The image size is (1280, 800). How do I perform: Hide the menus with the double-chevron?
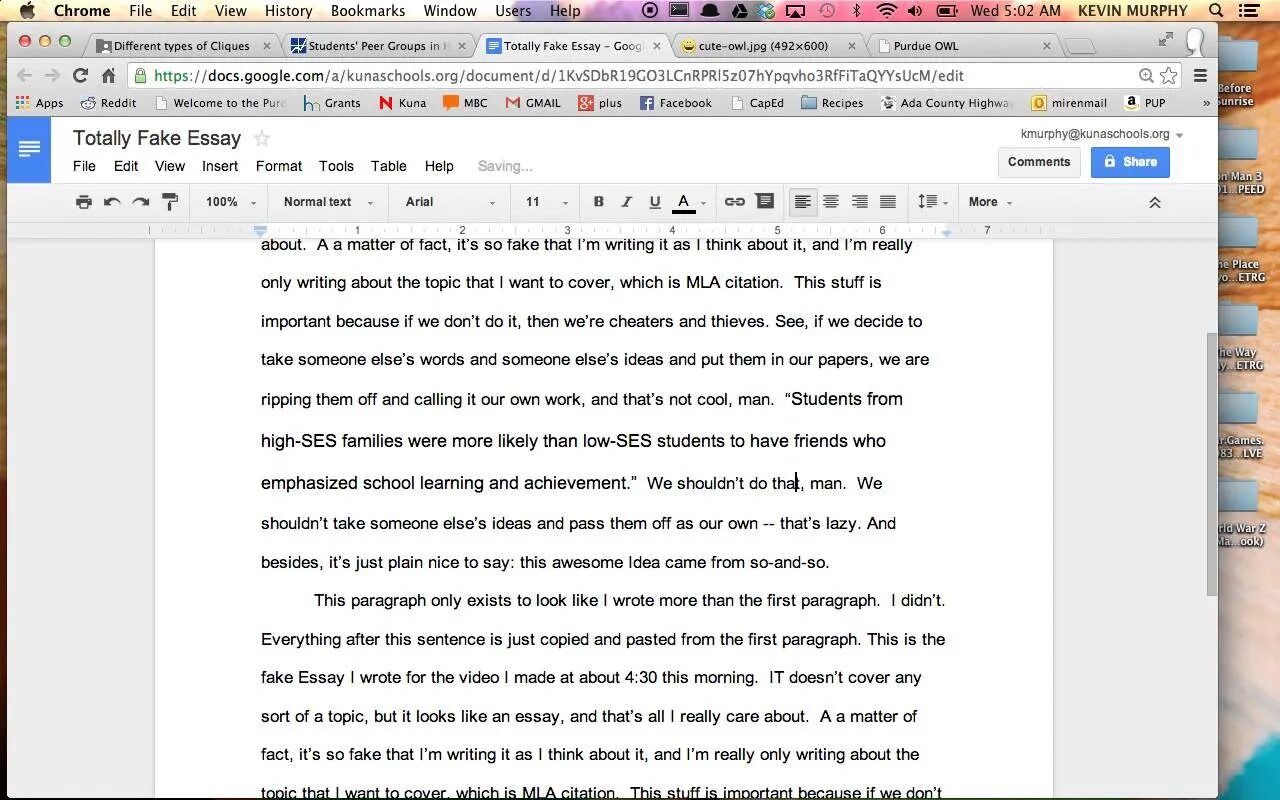click(1154, 202)
